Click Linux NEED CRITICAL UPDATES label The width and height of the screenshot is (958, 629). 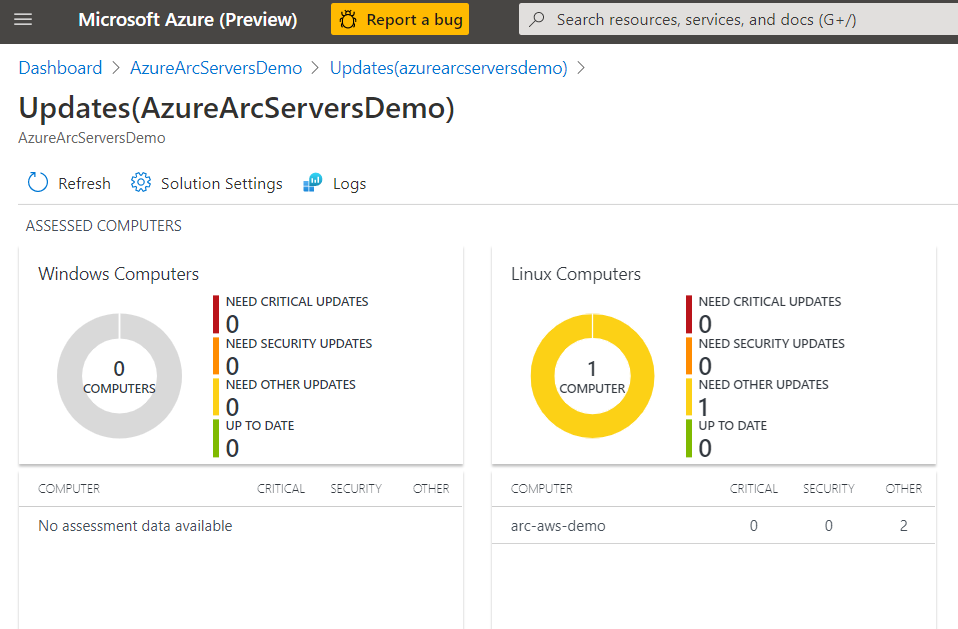pos(770,302)
